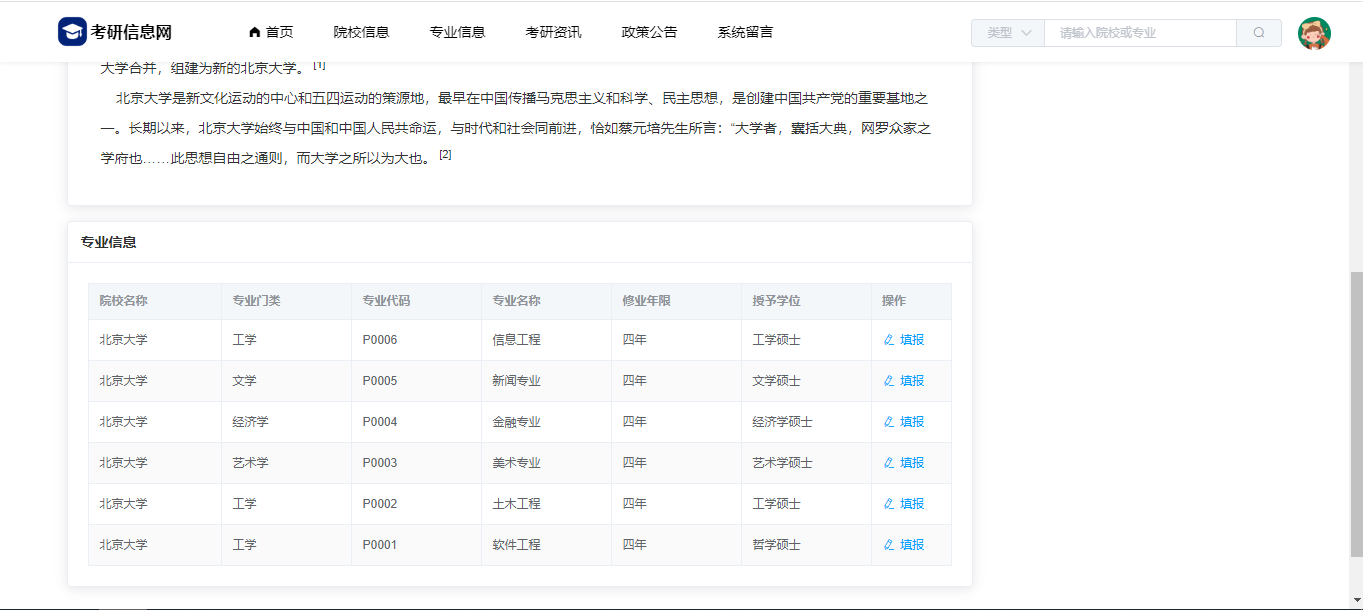Viewport: 1363px width, 610px height.
Task: Click the home icon beside 首页
Action: (x=254, y=32)
